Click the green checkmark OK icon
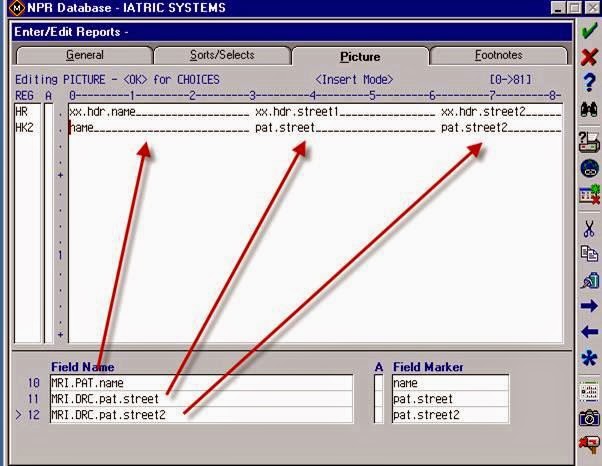 point(589,31)
